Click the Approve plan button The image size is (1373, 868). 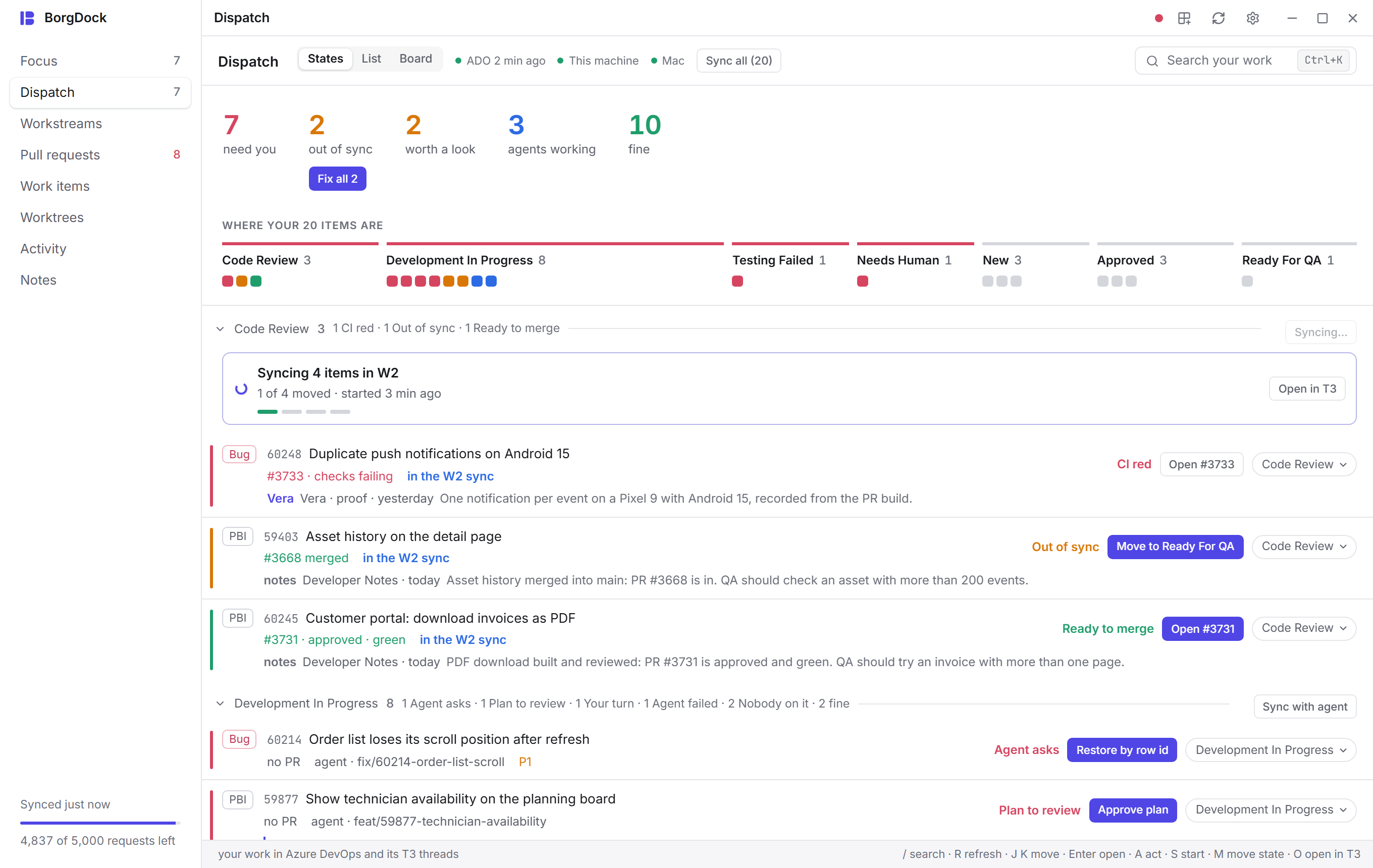click(x=1132, y=810)
